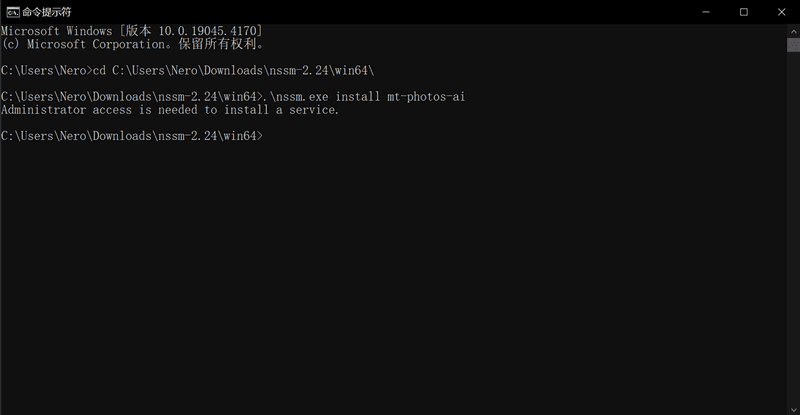Click the "Microsoft Windows" text on first line

tap(60, 32)
